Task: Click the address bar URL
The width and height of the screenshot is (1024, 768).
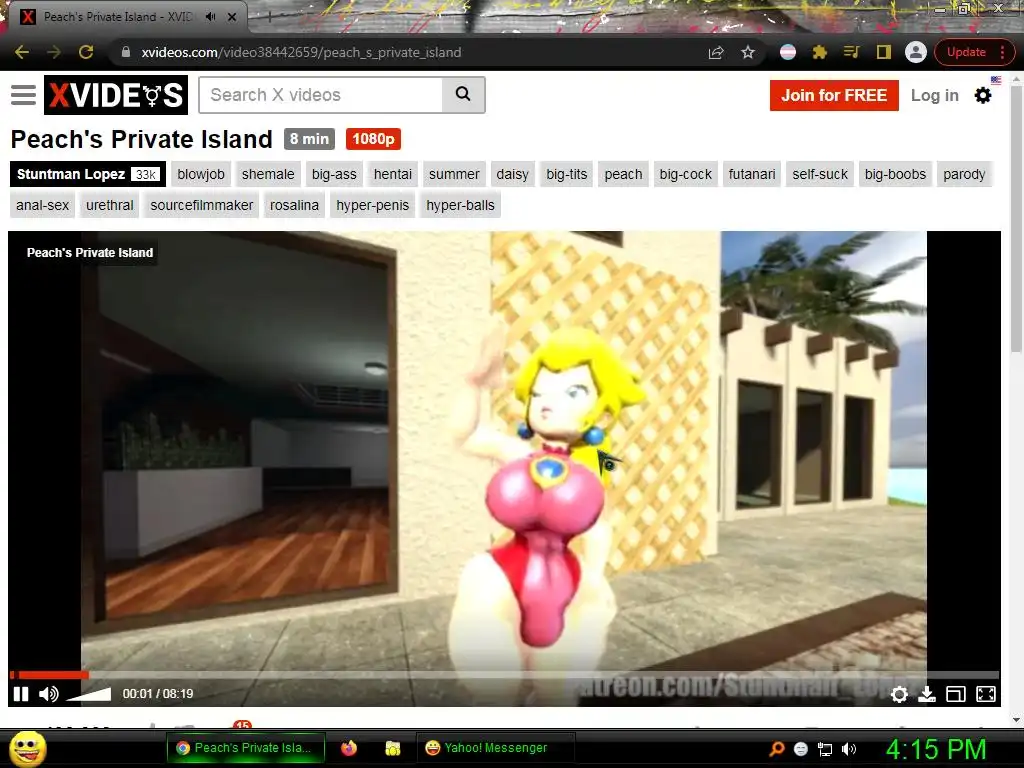Action: 301,52
